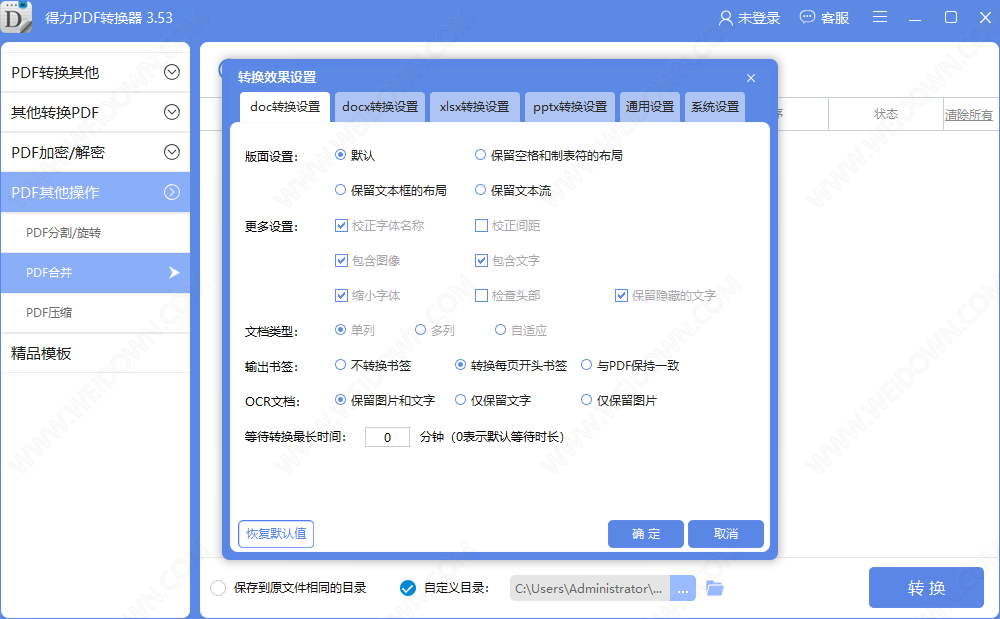Screen dimensions: 1000x619
Task: Switch to xlsx转换设置 tab
Action: [x=474, y=107]
